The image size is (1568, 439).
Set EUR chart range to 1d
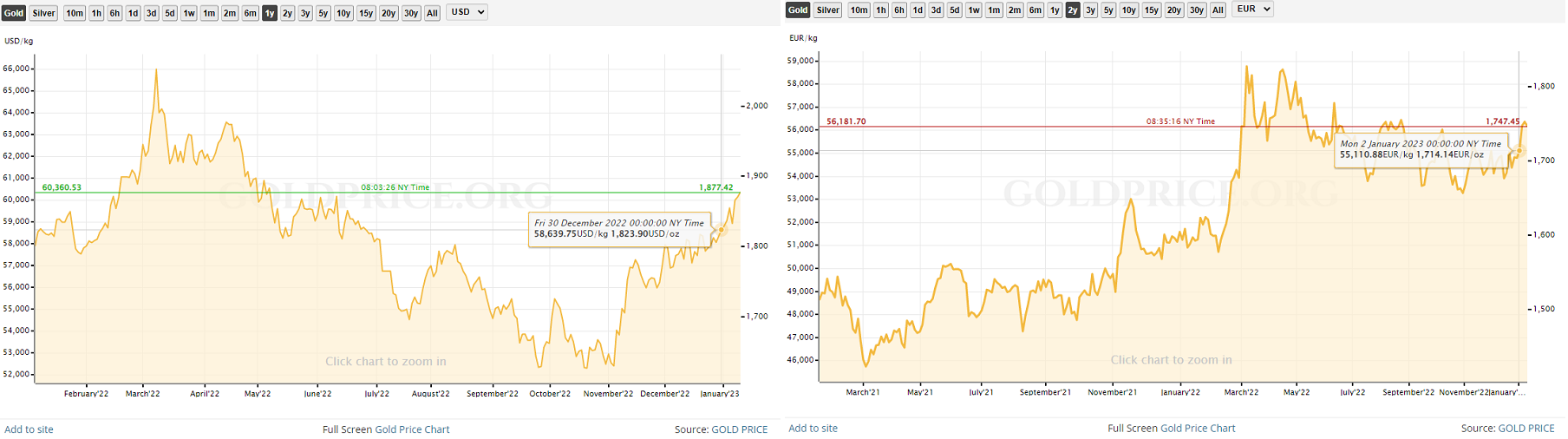[918, 10]
